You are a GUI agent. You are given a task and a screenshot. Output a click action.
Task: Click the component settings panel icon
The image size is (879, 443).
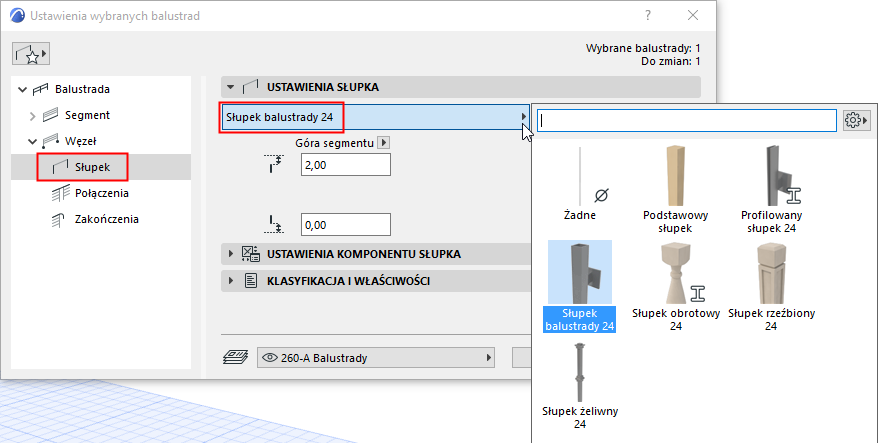pyautogui.click(x=251, y=254)
